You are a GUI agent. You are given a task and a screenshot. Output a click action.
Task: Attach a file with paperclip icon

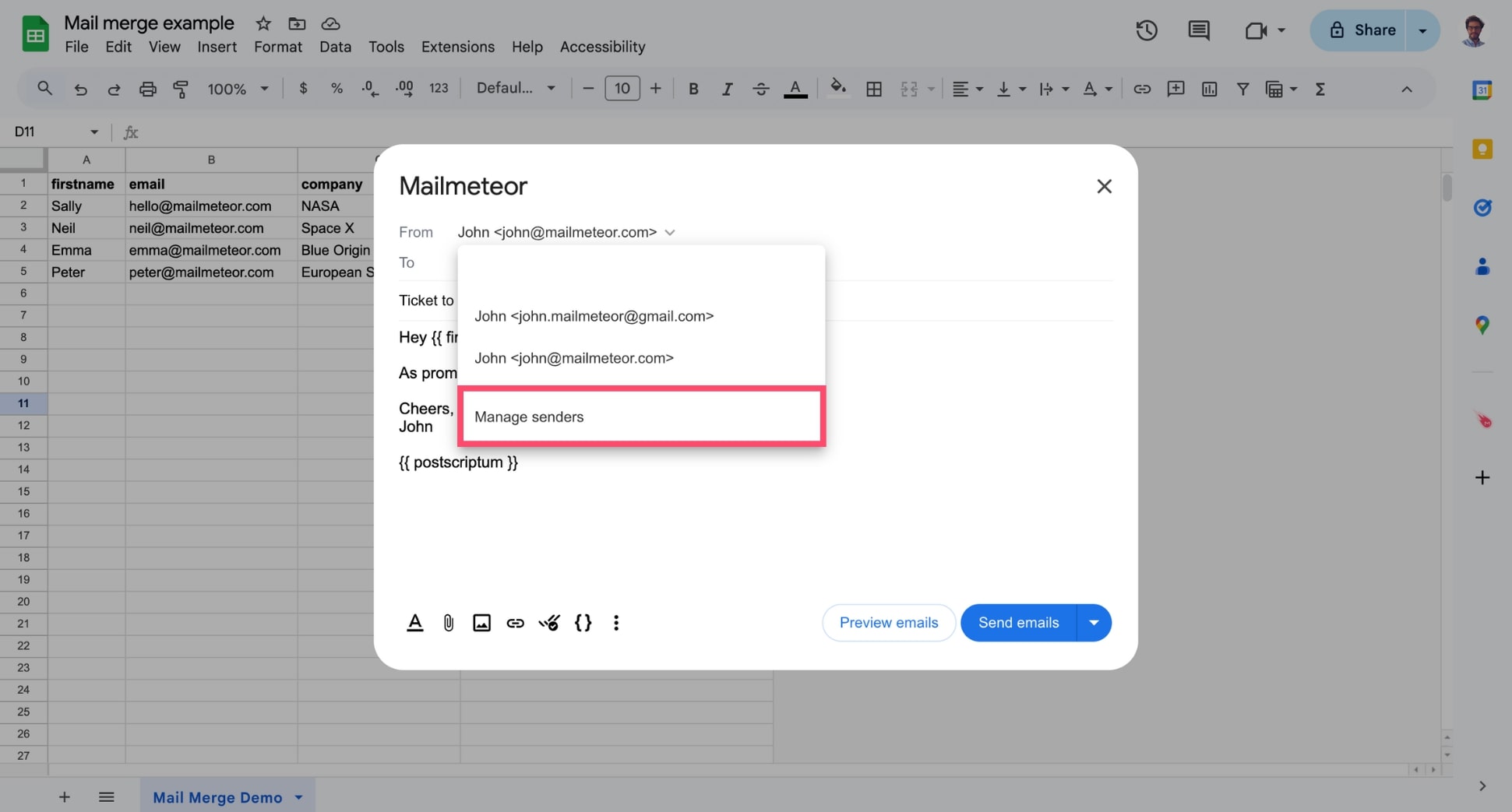click(x=449, y=623)
